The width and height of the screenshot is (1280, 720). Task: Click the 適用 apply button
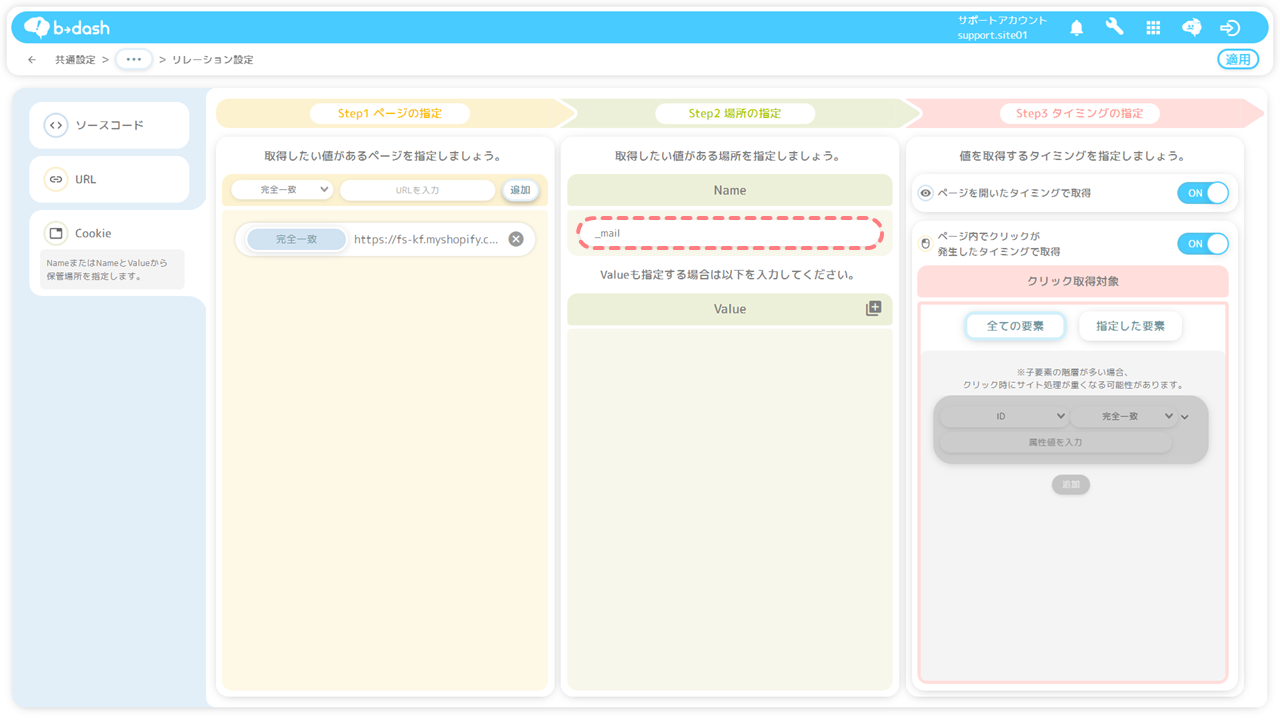1238,59
